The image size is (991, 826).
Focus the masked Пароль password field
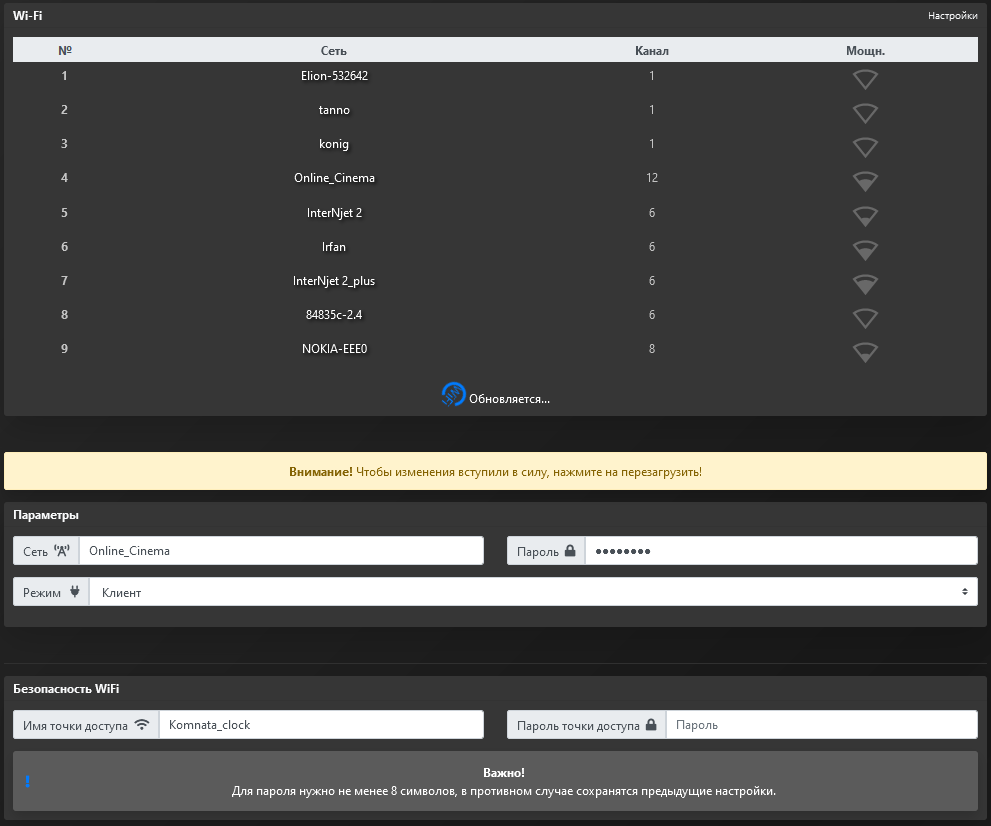(780, 551)
